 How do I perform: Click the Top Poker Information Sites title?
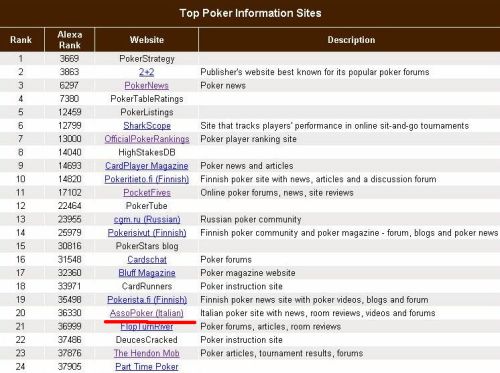click(x=250, y=13)
